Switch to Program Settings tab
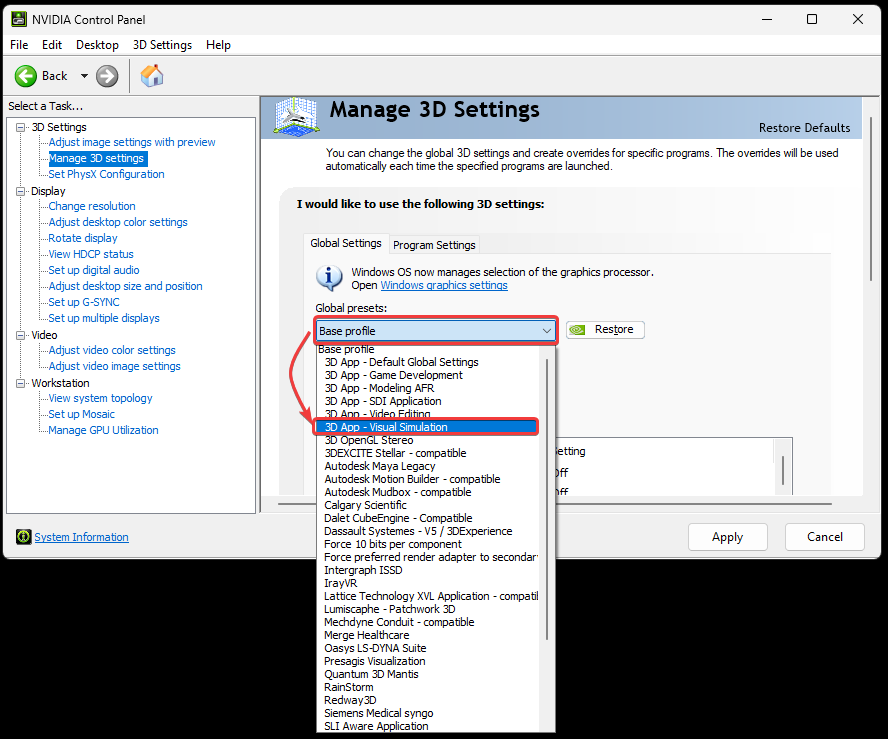The height and width of the screenshot is (739, 888). (x=434, y=245)
